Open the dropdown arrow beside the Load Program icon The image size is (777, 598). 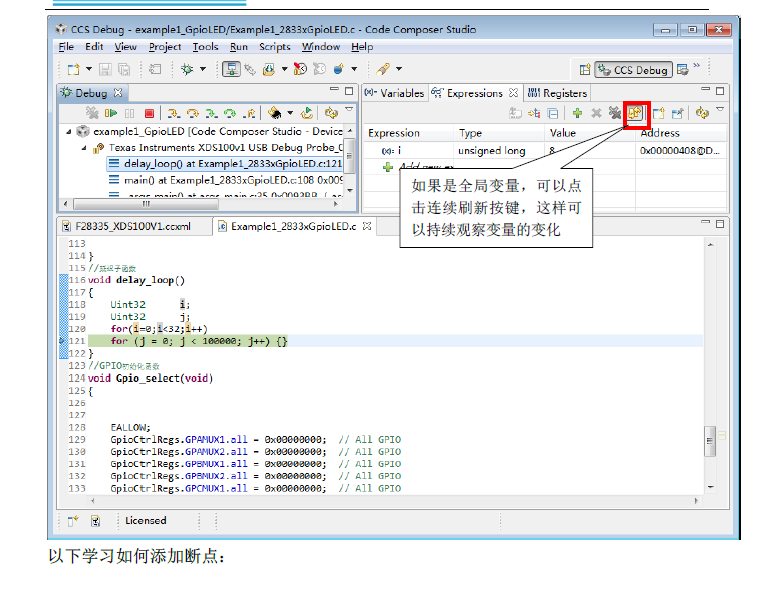(284, 69)
